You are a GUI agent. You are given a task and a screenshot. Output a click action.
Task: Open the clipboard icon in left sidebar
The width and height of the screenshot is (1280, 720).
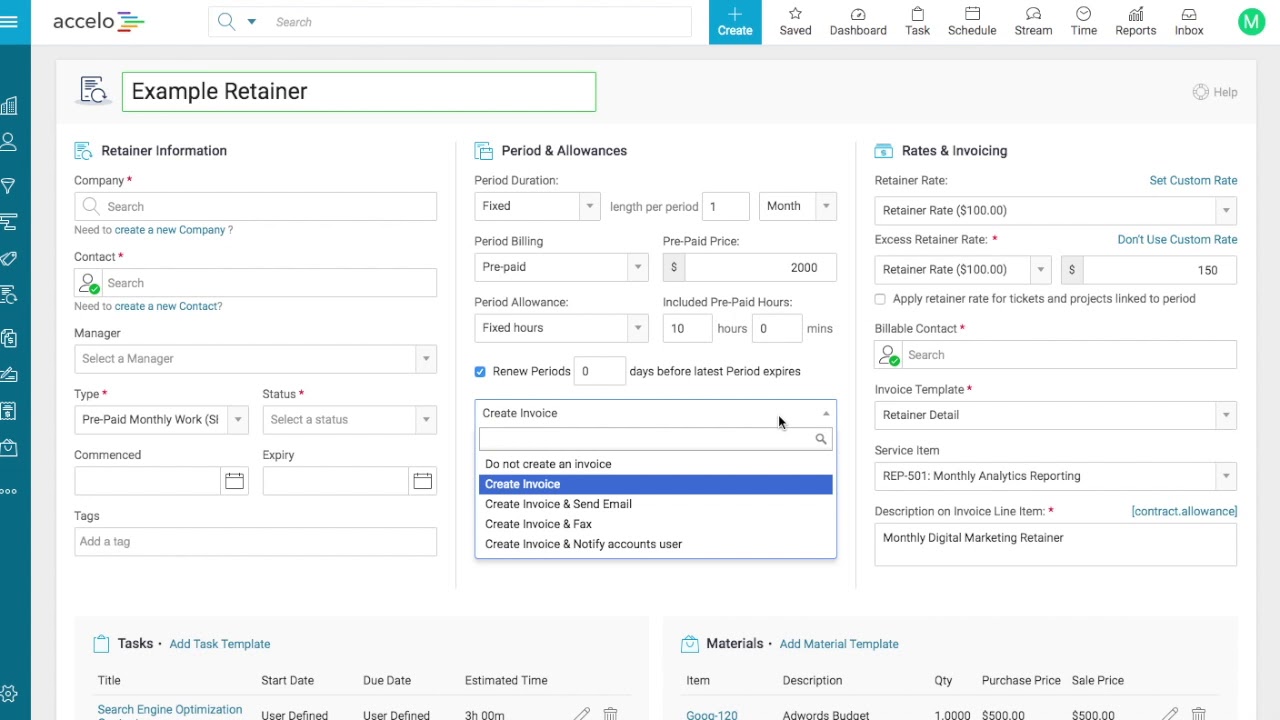pyautogui.click(x=9, y=339)
